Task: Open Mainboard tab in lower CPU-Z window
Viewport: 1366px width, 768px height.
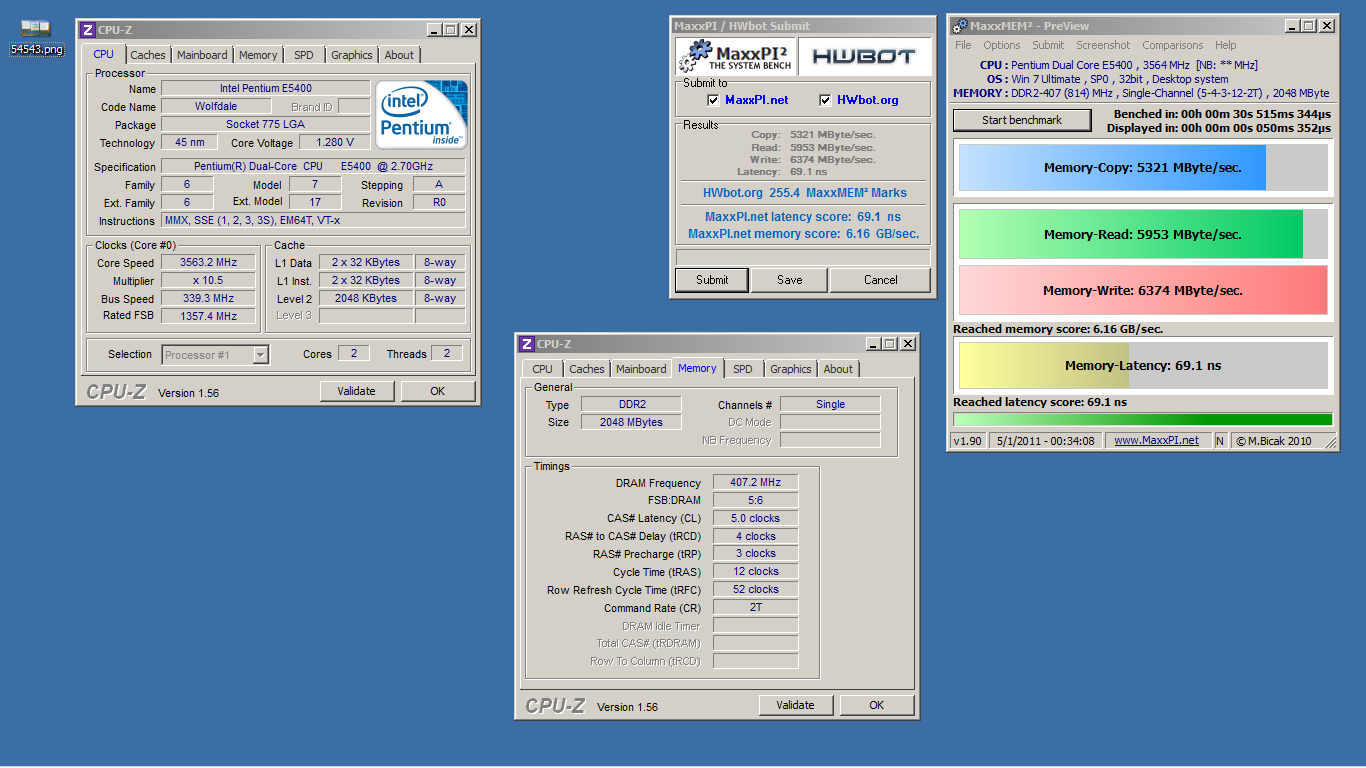Action: tap(641, 369)
